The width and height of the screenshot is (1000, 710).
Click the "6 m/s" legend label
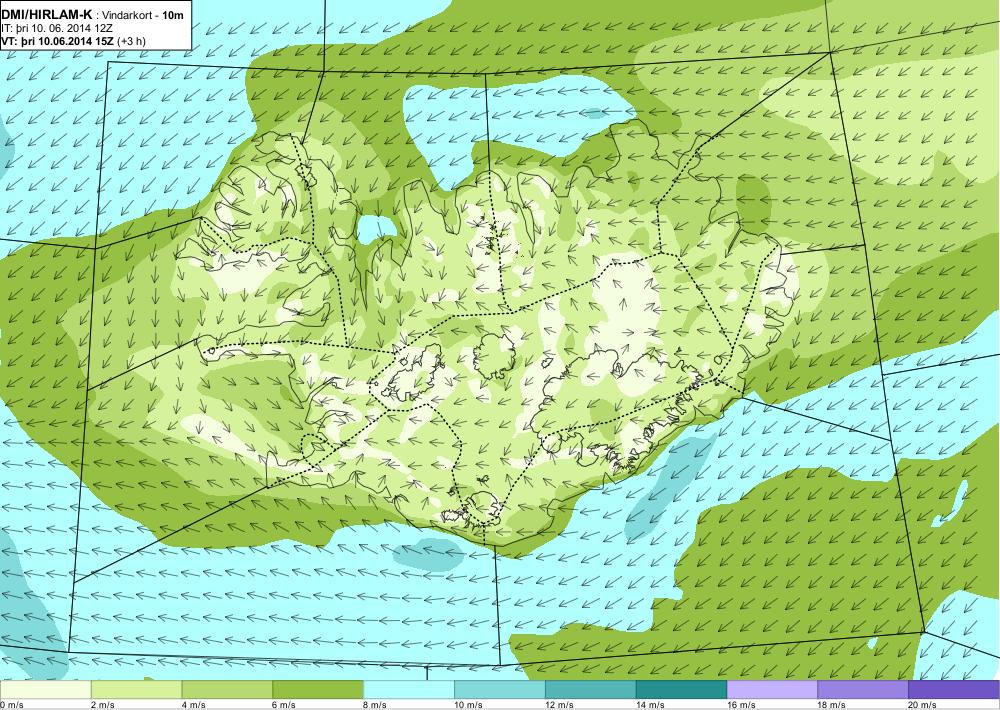[x=285, y=705]
